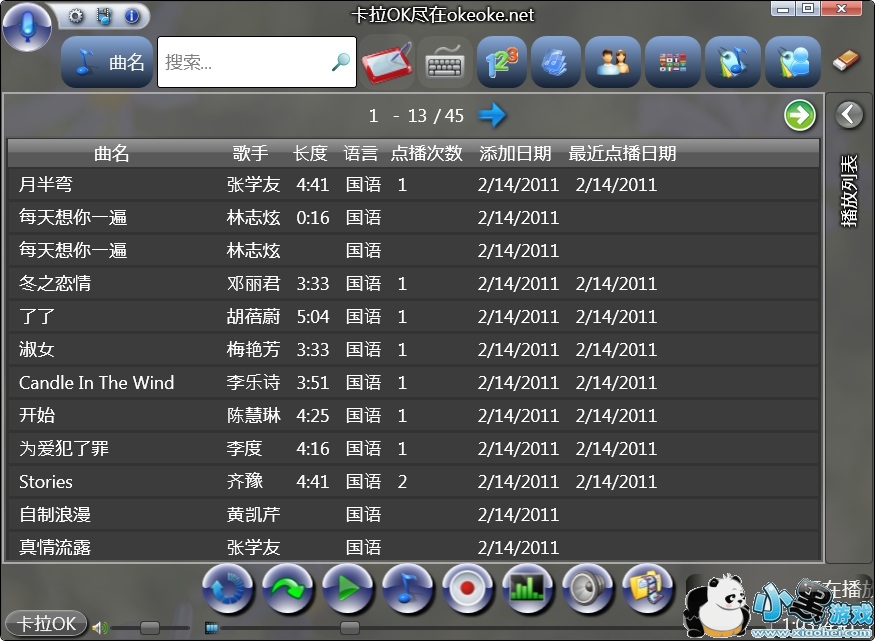Click the microphone orb icon
875x641 pixels.
tap(27, 26)
